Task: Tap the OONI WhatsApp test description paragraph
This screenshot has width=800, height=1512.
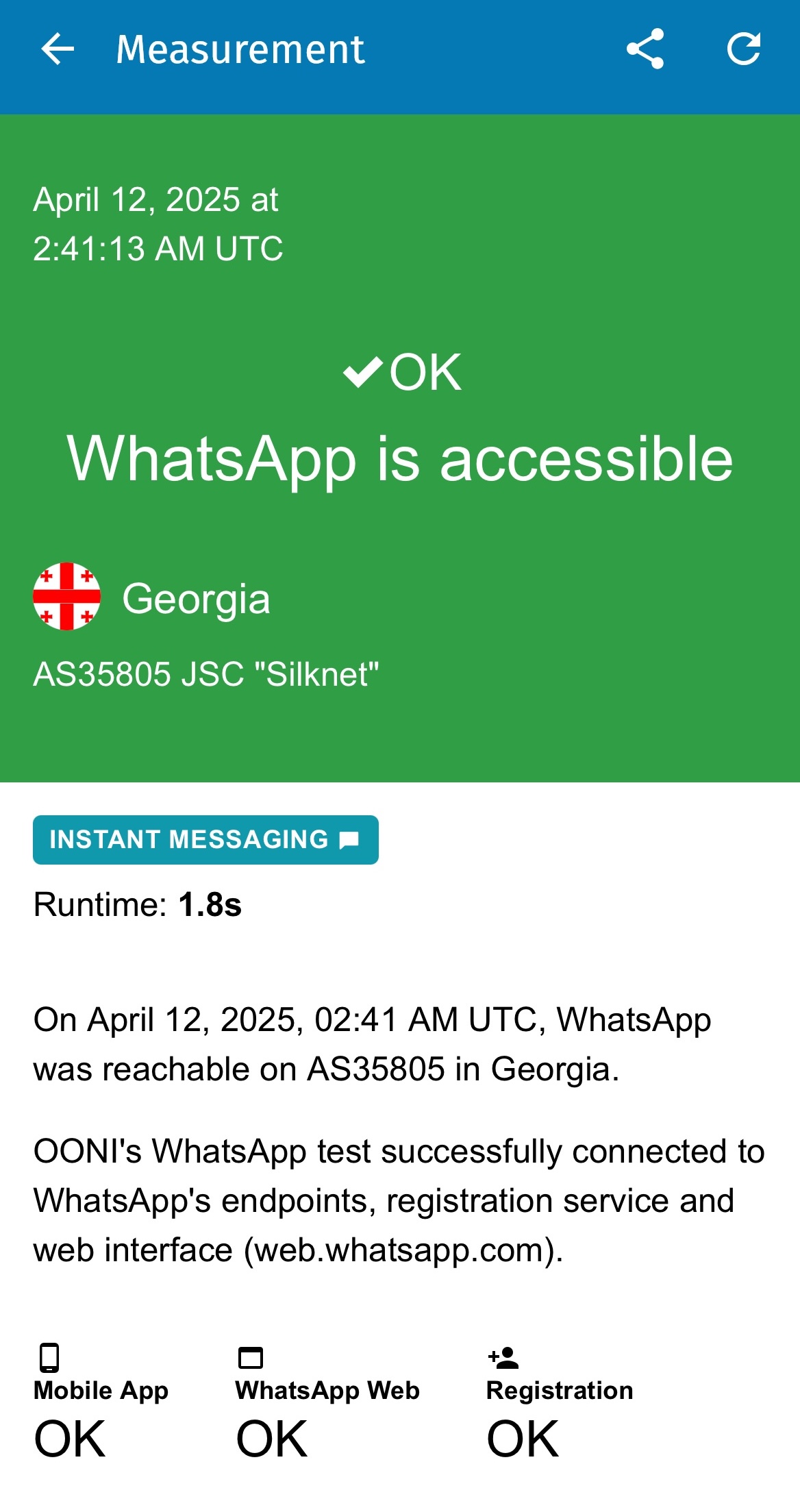Action: coord(399,1201)
